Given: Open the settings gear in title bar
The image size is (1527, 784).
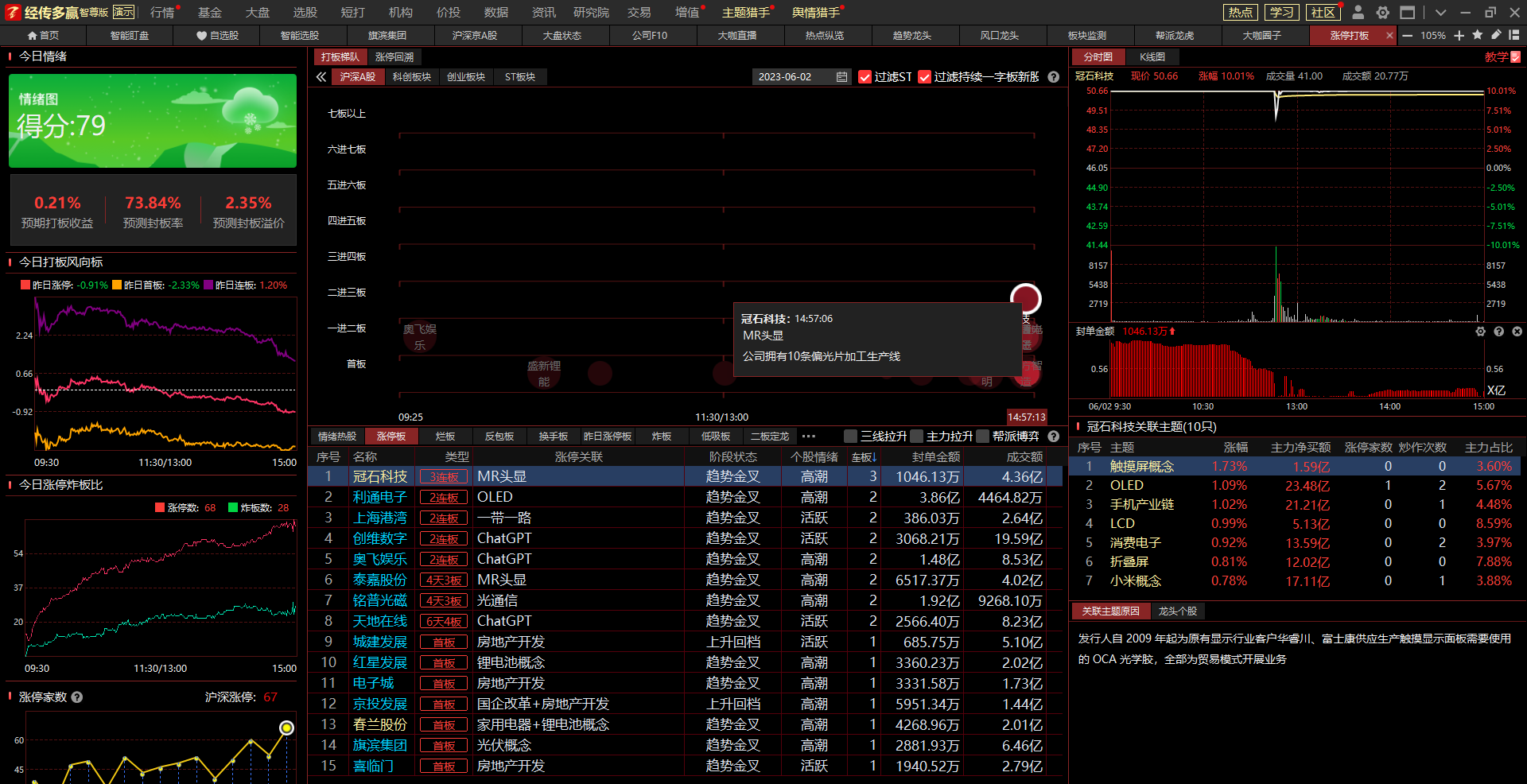Looking at the screenshot, I should [x=1383, y=12].
